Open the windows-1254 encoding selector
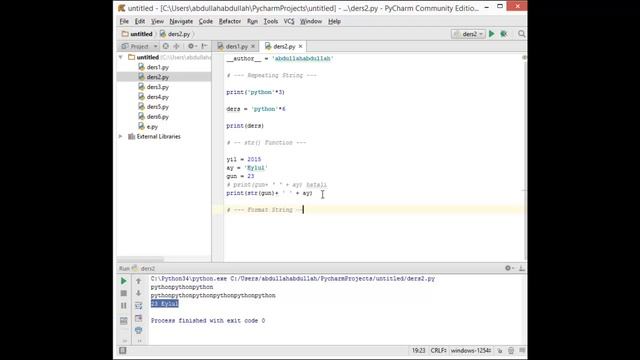 tap(471, 351)
